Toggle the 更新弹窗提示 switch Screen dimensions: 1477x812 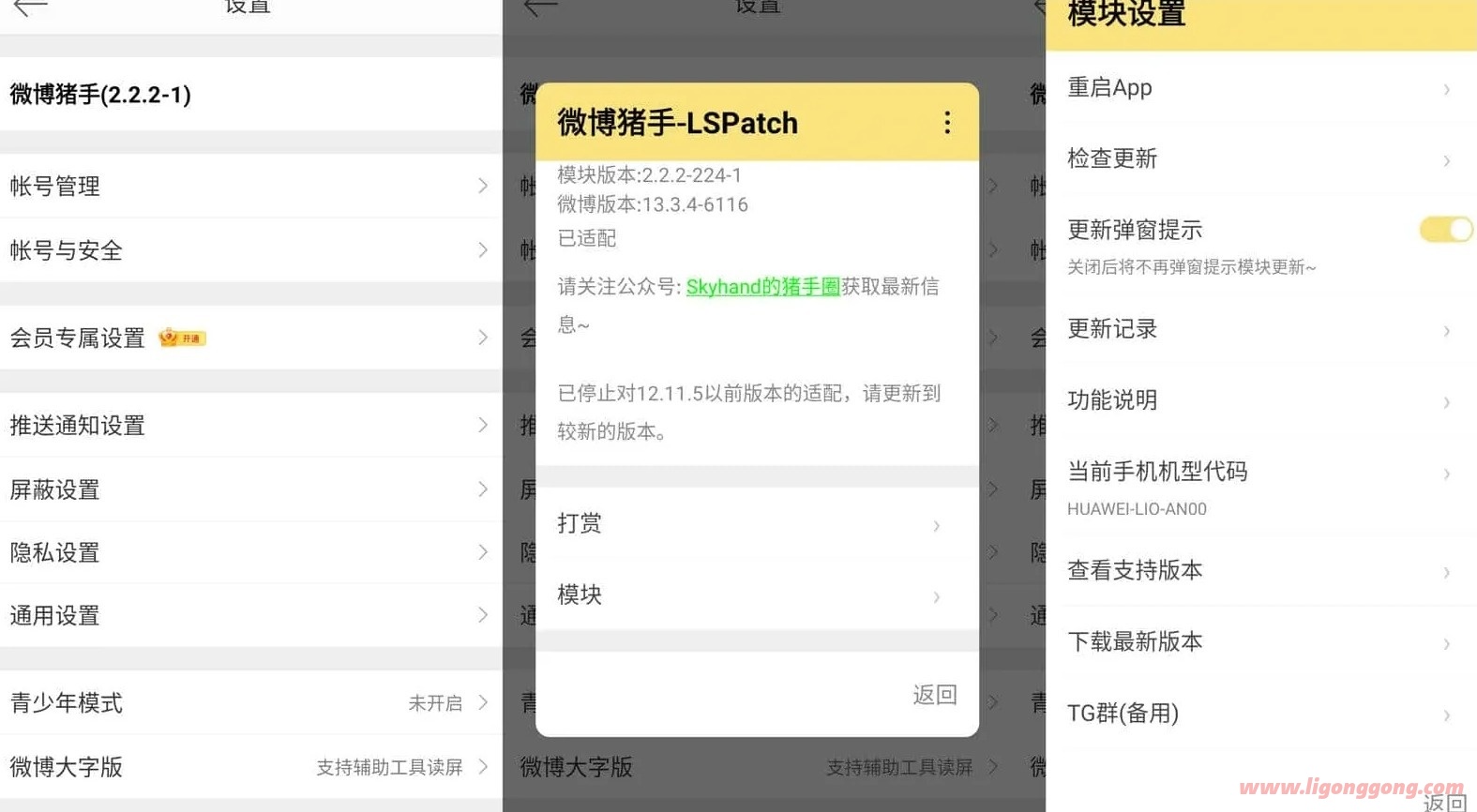tap(1445, 230)
